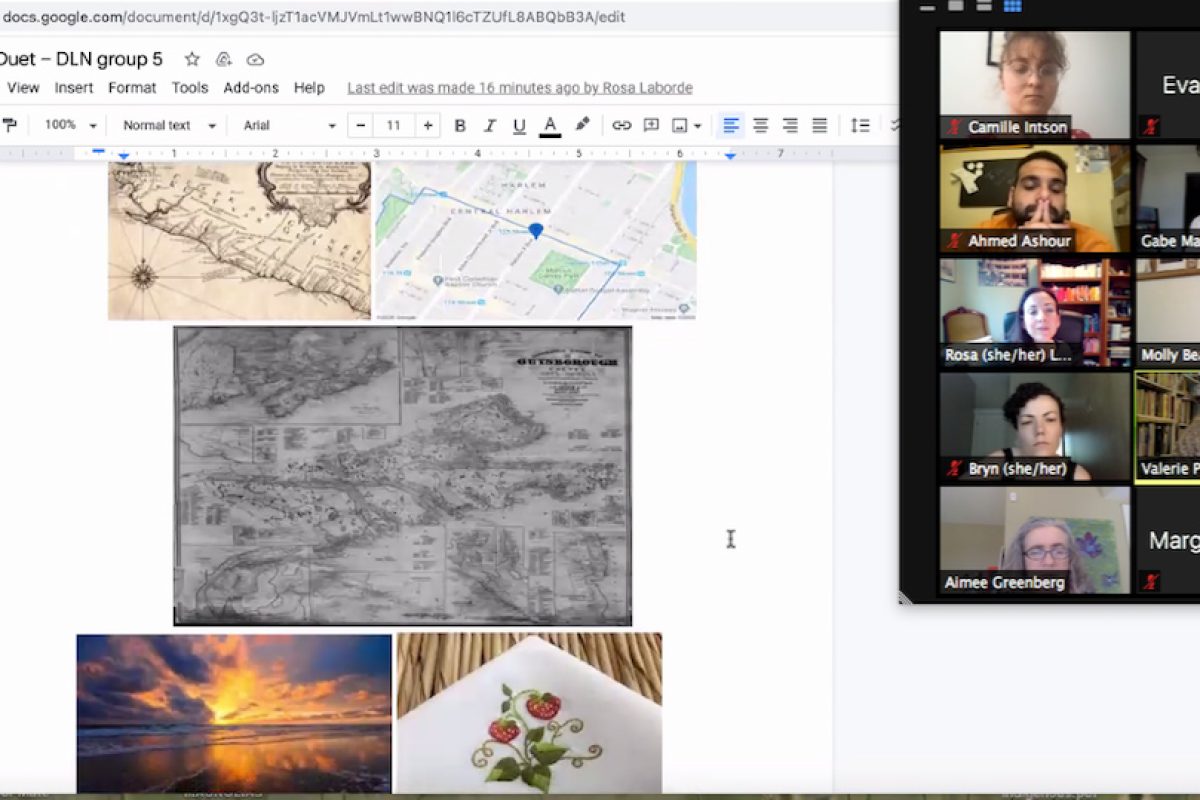The height and width of the screenshot is (800, 1200).
Task: Click the move-to-folder icon beside the title
Action: coord(224,59)
